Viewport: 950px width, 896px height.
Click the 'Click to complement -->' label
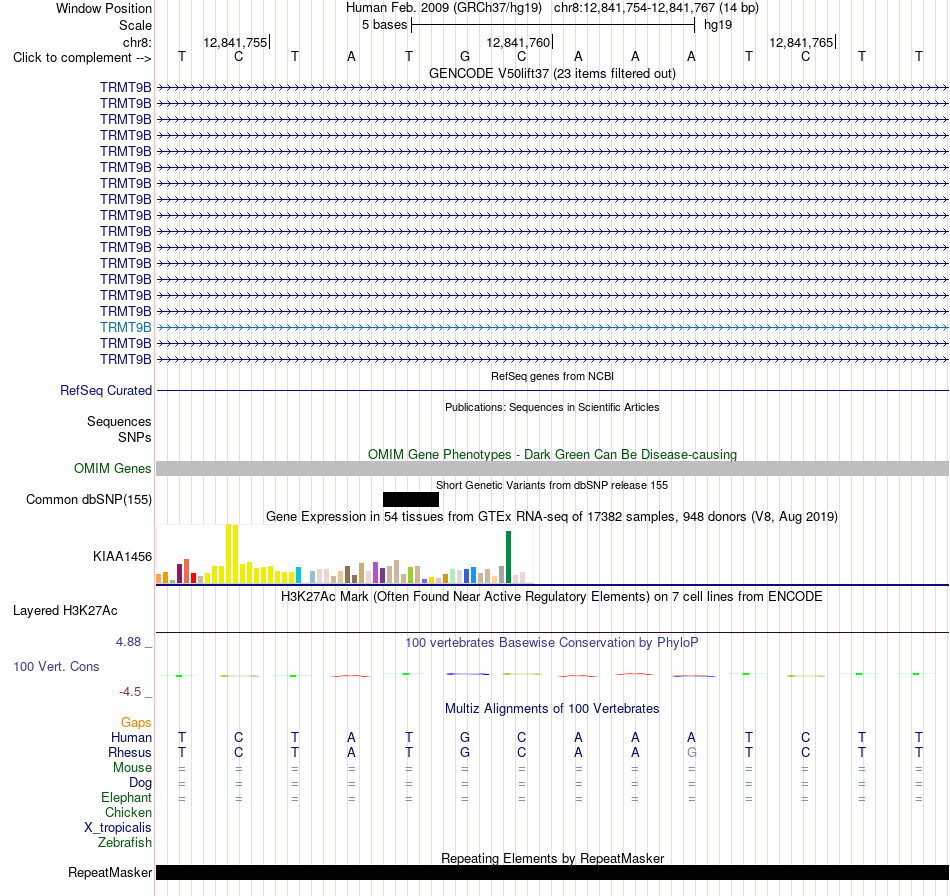point(82,58)
